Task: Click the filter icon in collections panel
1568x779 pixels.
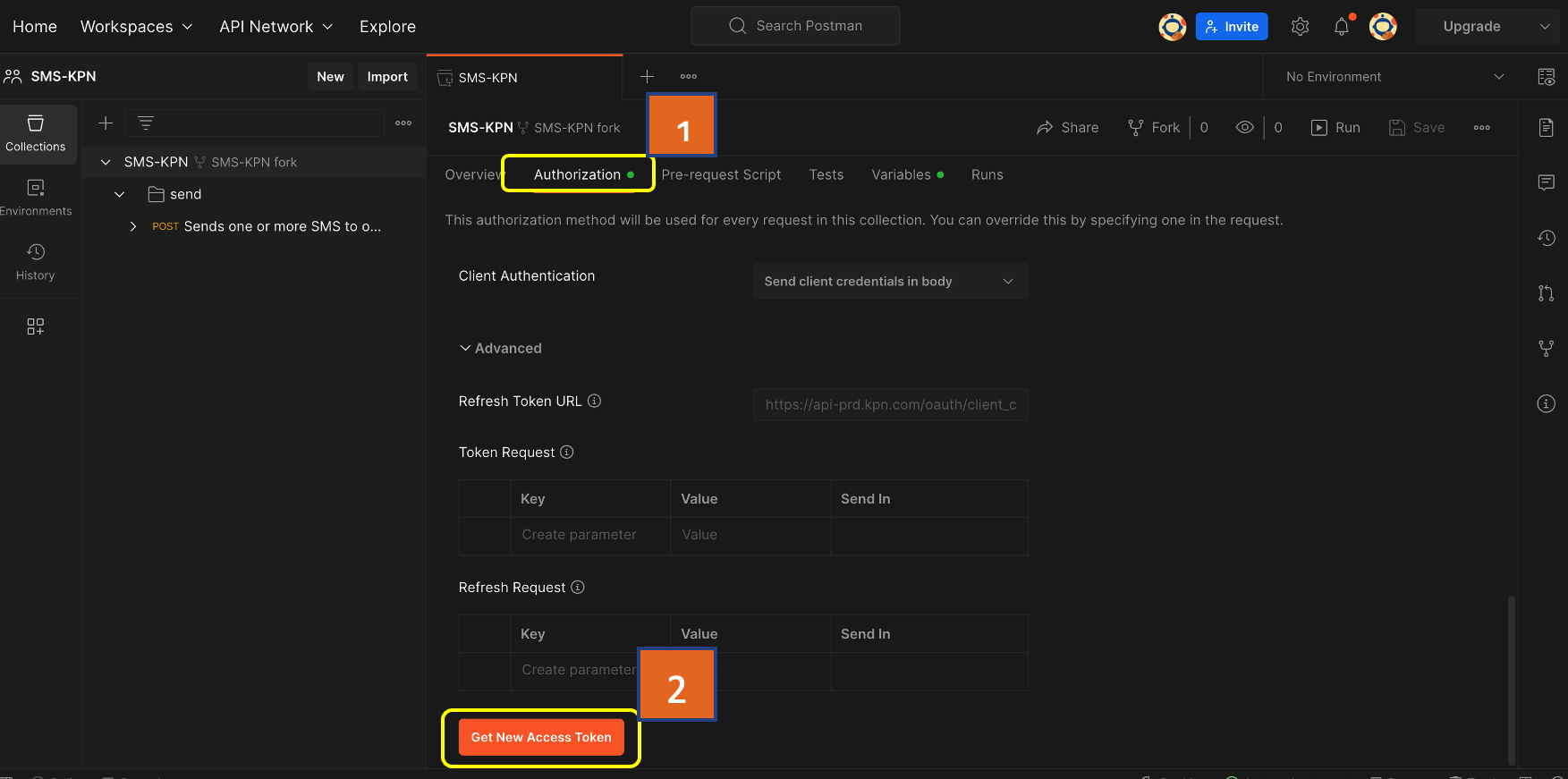Action: coord(146,123)
